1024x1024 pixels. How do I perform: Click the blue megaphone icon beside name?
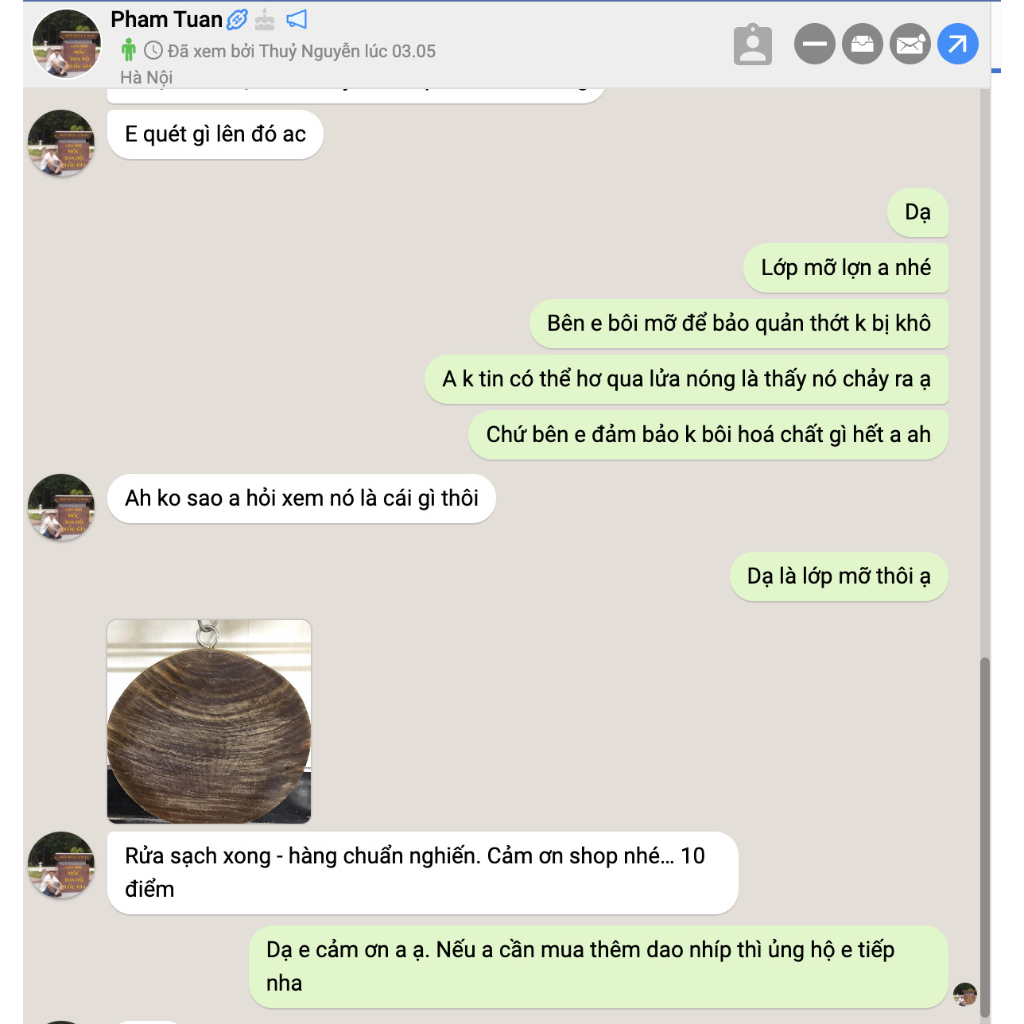coord(296,19)
